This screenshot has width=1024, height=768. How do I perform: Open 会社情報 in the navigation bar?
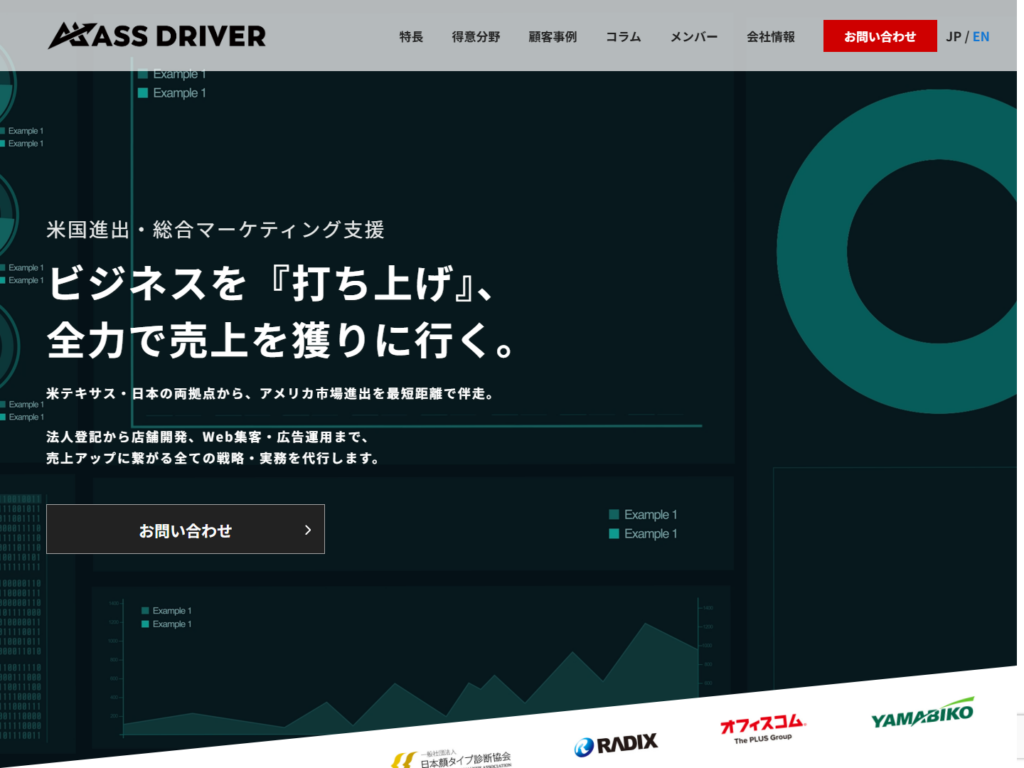coord(770,37)
